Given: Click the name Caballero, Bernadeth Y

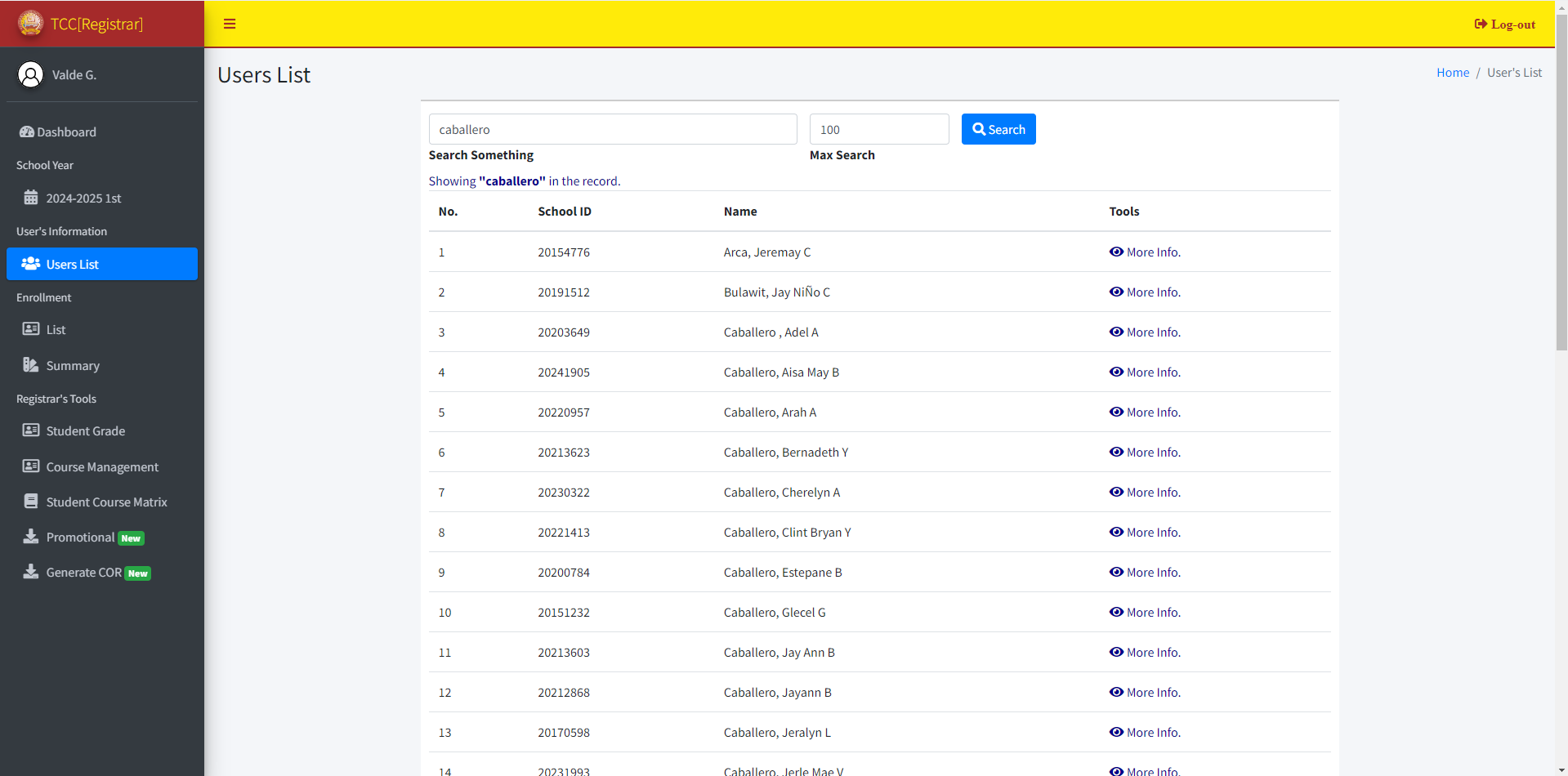Looking at the screenshot, I should 786,452.
